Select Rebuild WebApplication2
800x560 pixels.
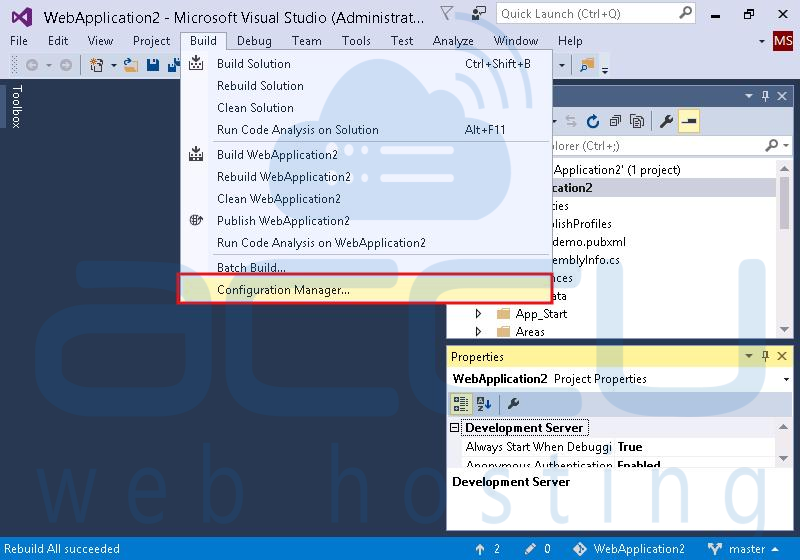[366, 176]
